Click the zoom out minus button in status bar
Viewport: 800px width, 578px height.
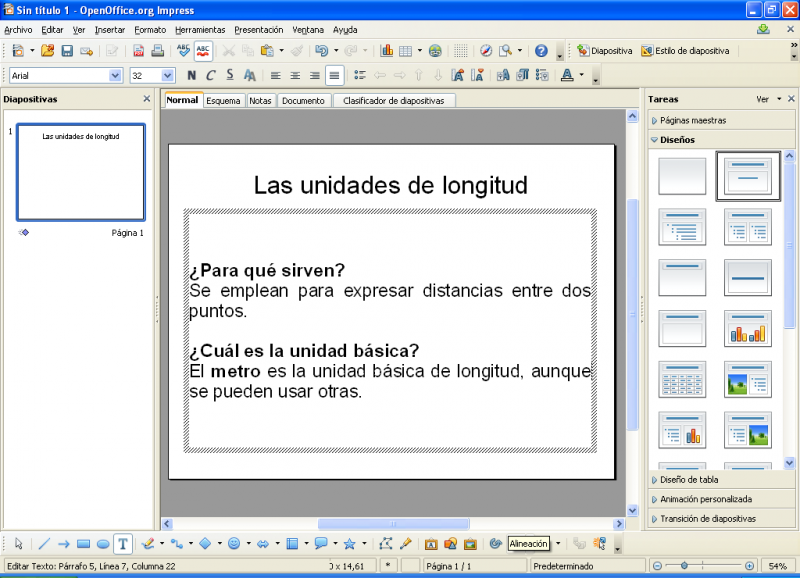(x=658, y=566)
